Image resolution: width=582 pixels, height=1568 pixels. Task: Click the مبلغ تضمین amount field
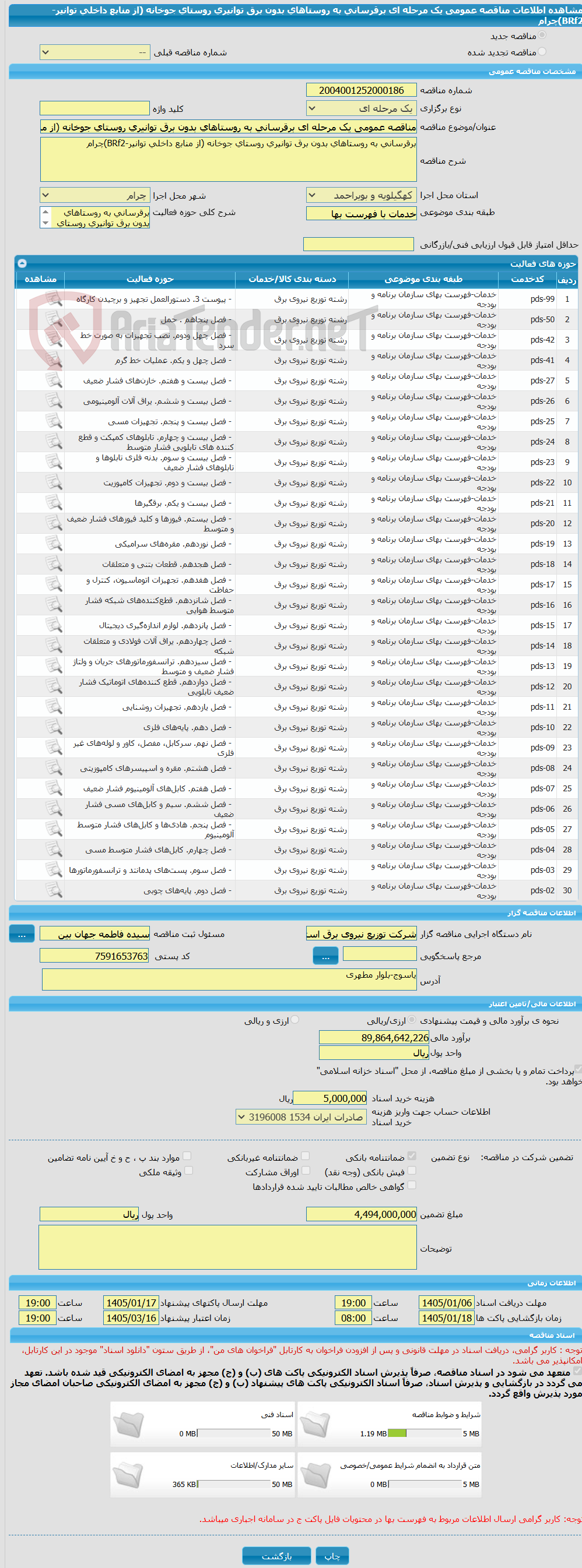(x=362, y=1214)
